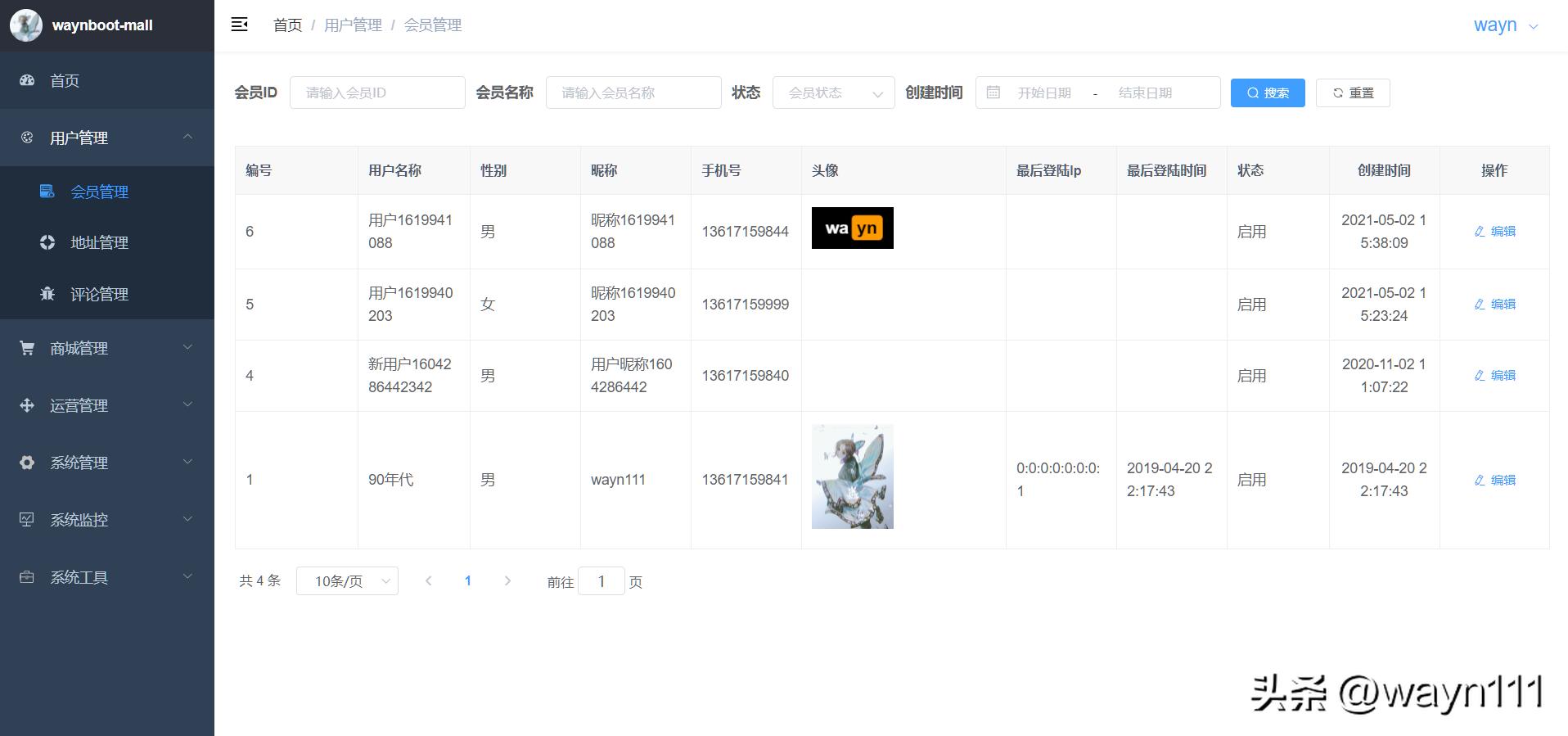Screen dimensions: 1568x736
Task: Focus the 会员ID input field
Action: click(x=377, y=93)
